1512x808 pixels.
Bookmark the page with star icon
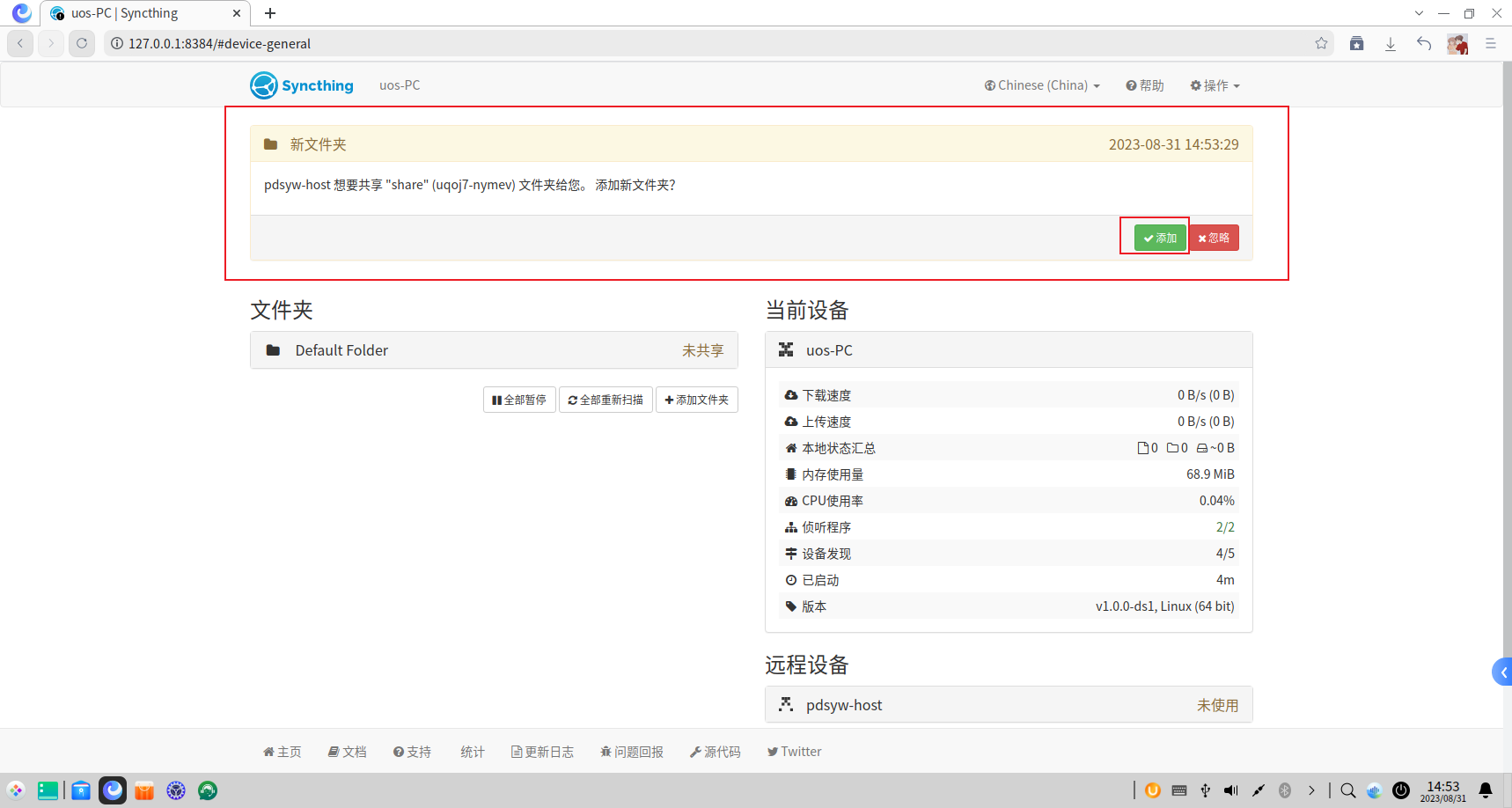(x=1321, y=43)
